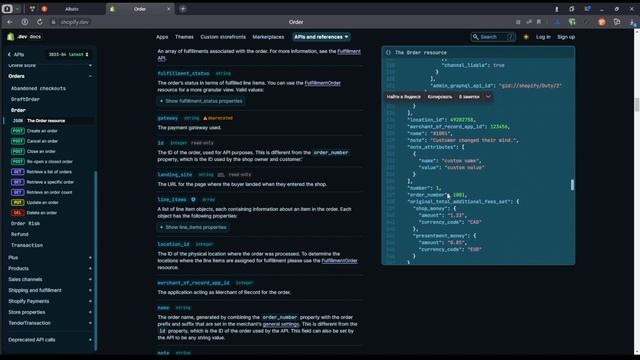The height and width of the screenshot is (360, 640).
Task: Expand the Plus sidebar section
Action: [x=90, y=258]
